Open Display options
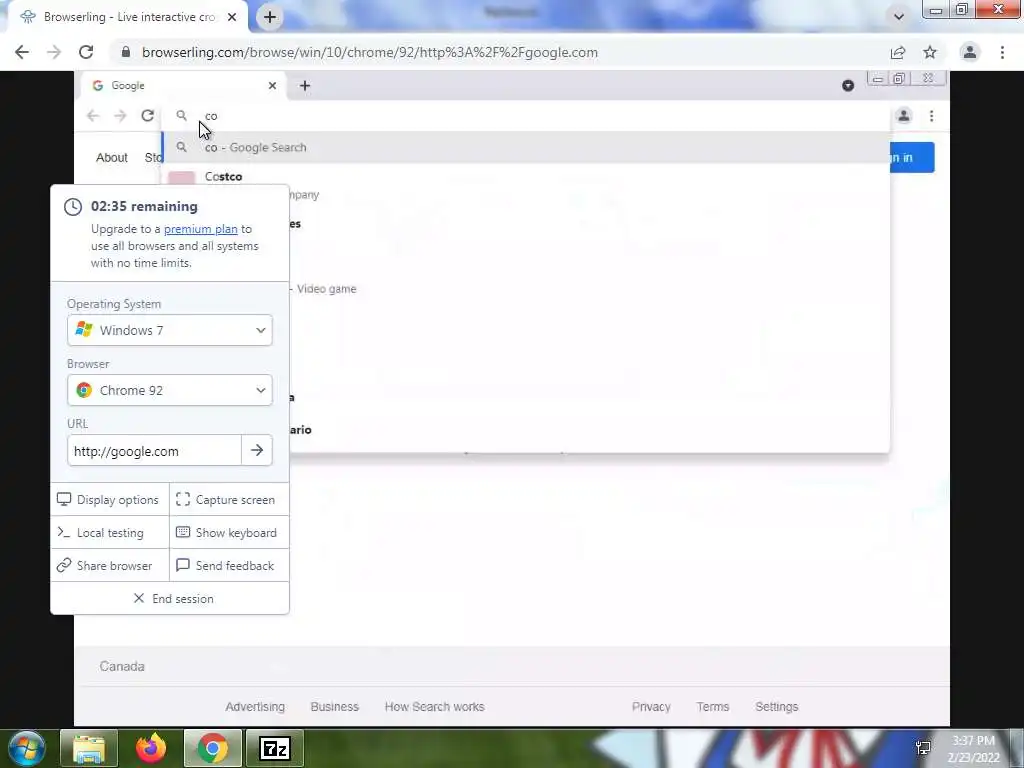The width and height of the screenshot is (1024, 768). [x=110, y=500]
